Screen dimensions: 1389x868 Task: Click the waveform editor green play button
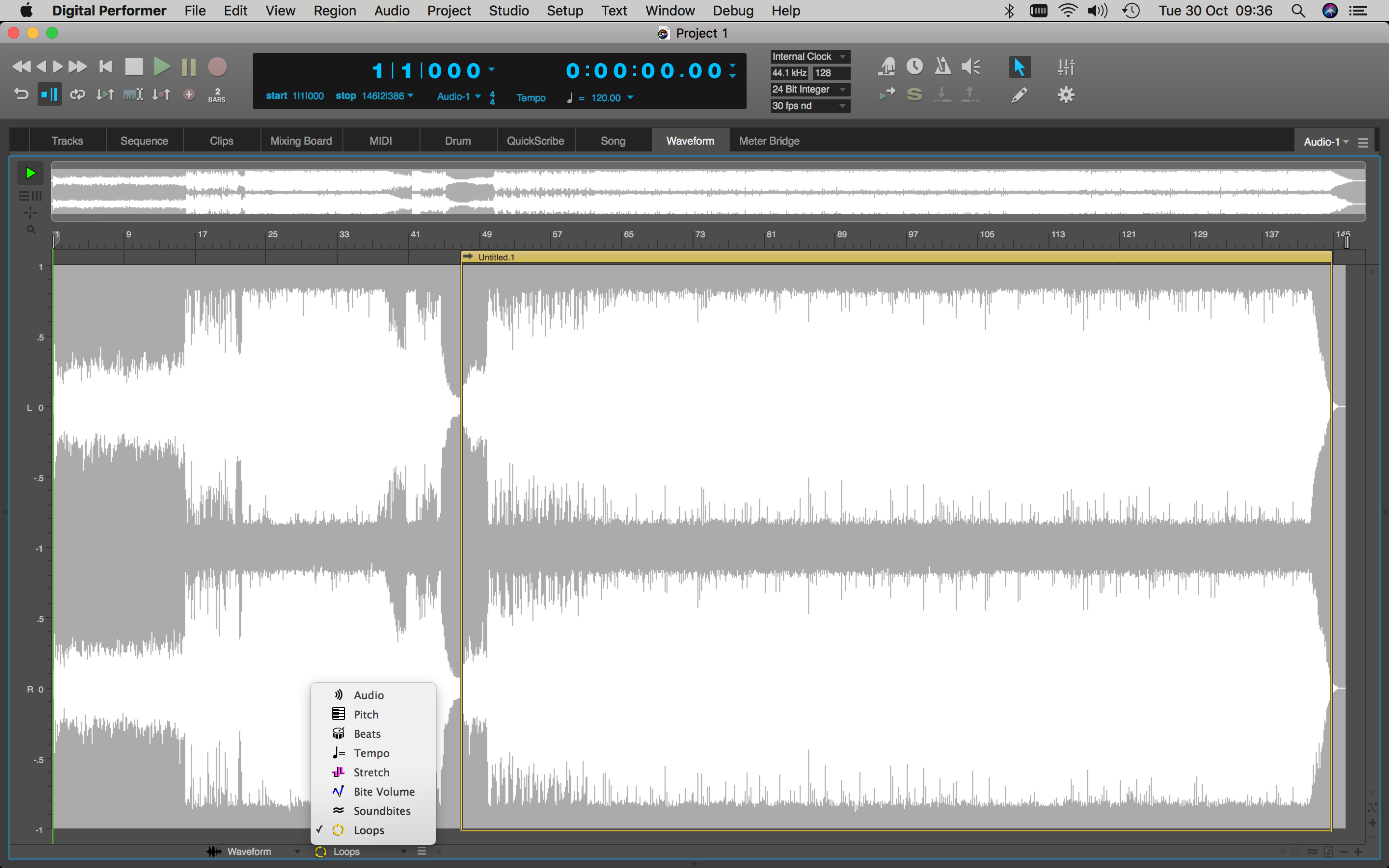coord(30,173)
